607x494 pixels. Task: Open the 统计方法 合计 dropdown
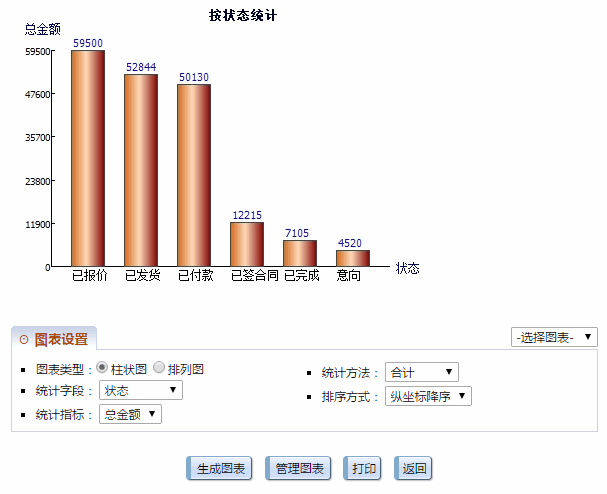[421, 372]
